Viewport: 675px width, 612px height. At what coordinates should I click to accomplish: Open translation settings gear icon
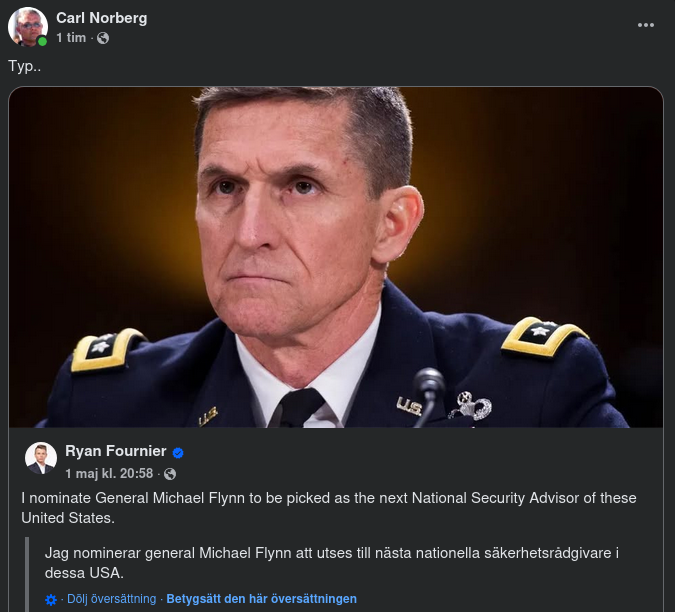point(51,600)
